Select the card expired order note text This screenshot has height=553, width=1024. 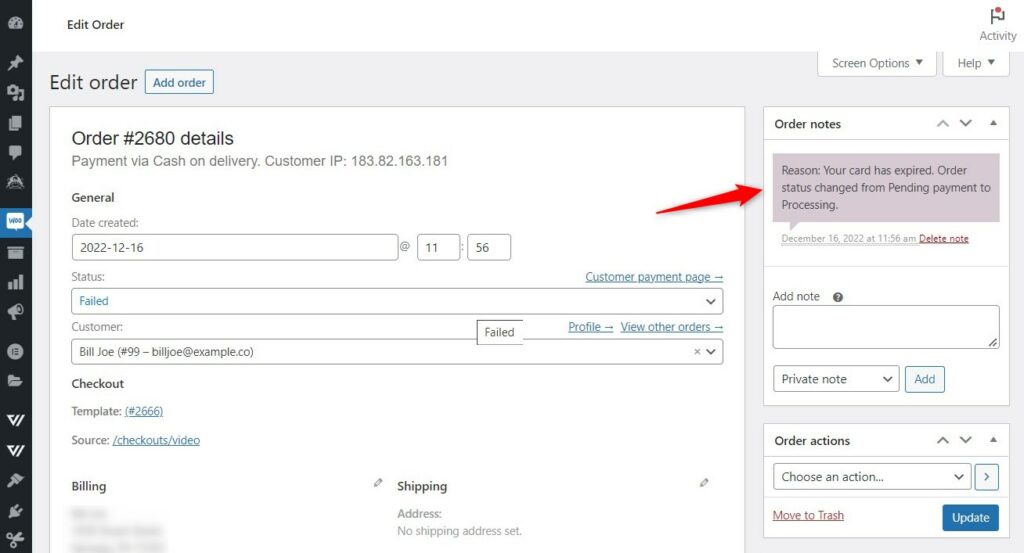tap(886, 187)
